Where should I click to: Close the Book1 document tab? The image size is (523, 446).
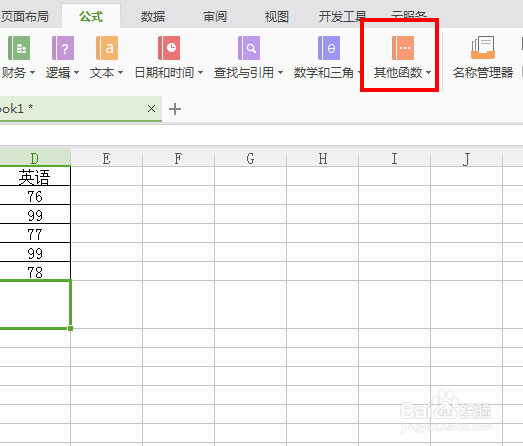151,108
